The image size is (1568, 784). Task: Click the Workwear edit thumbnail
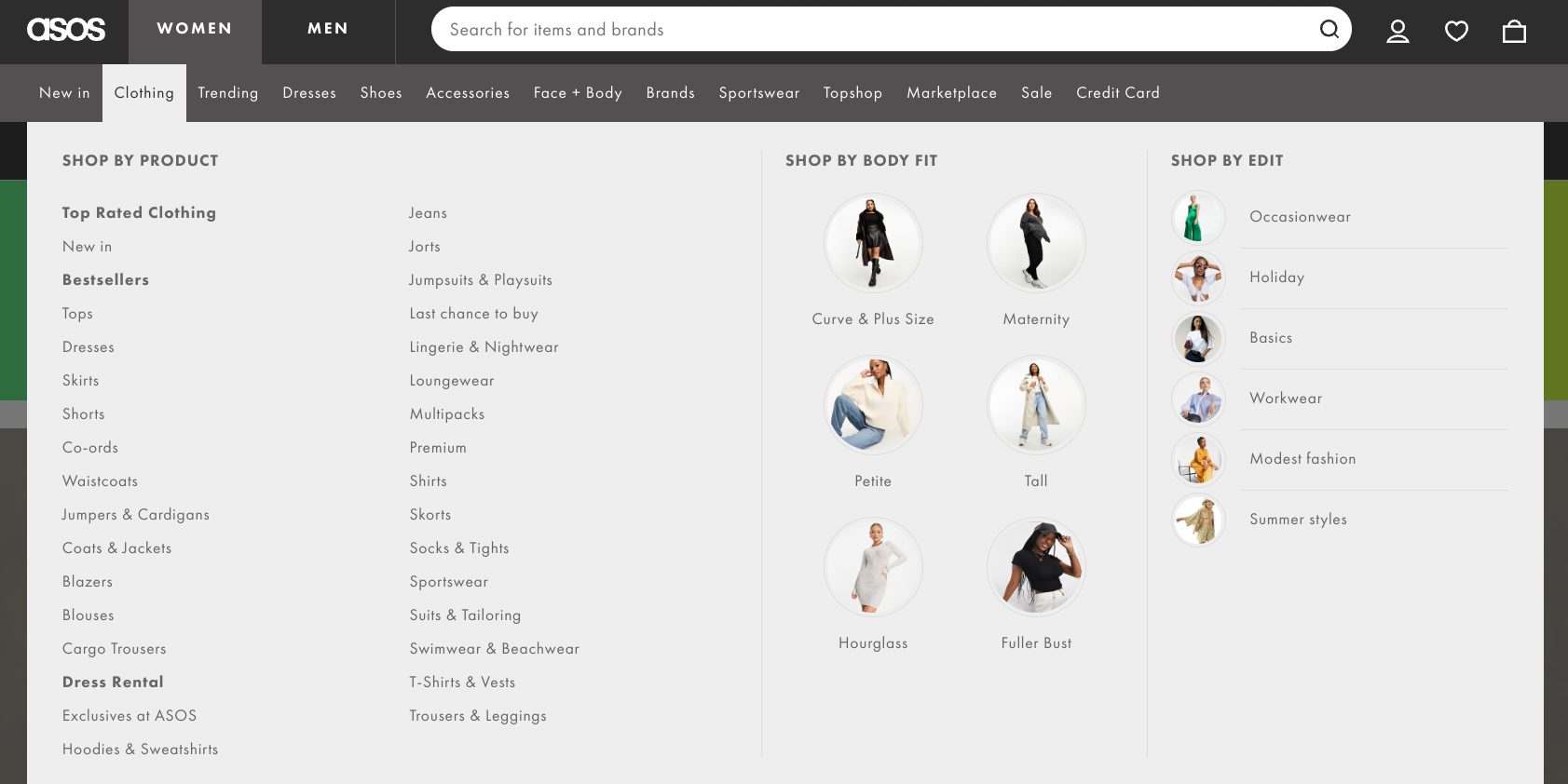(x=1198, y=399)
